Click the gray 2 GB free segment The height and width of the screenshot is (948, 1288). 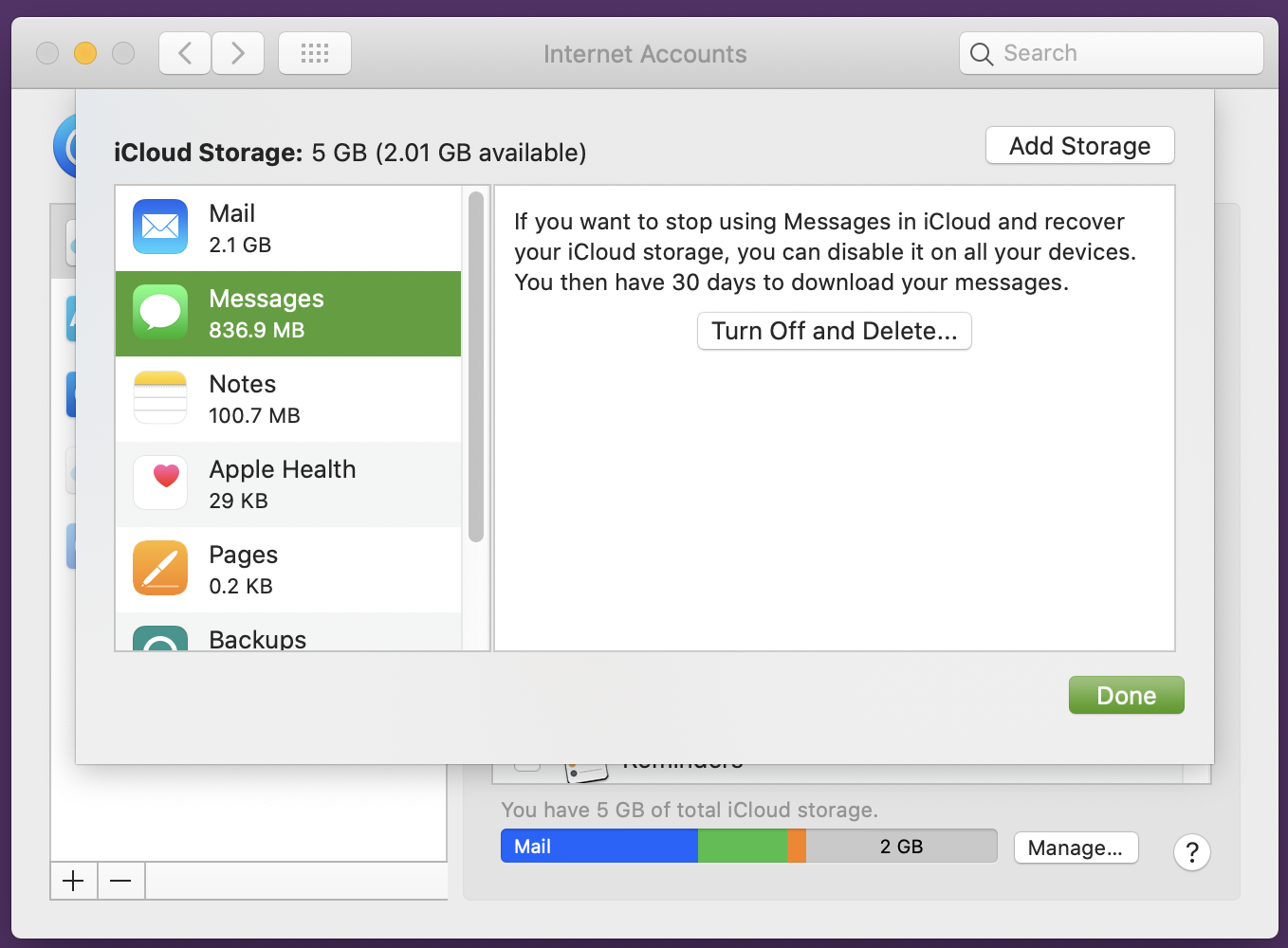coord(901,846)
